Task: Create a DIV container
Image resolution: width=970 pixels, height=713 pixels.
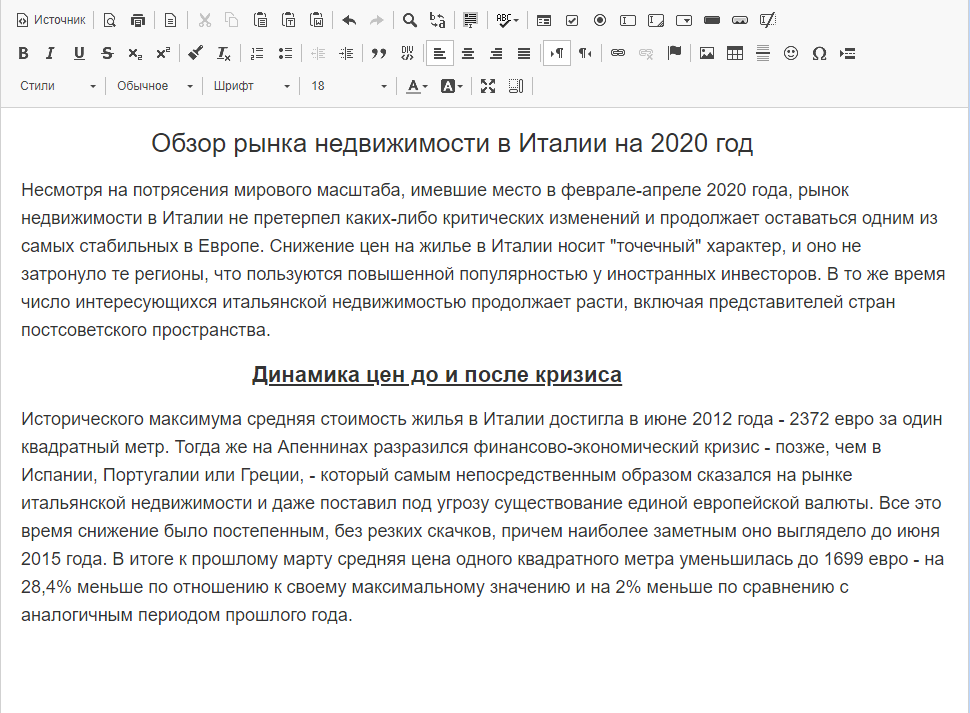Action: (407, 53)
